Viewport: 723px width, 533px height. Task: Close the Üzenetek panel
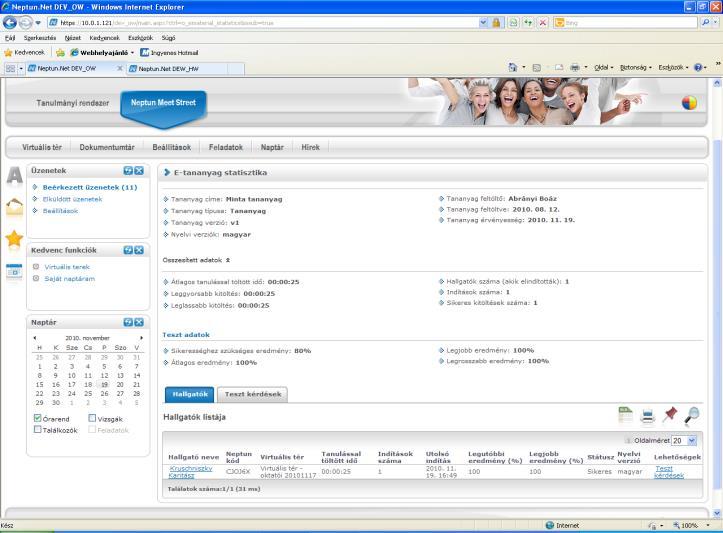point(139,171)
